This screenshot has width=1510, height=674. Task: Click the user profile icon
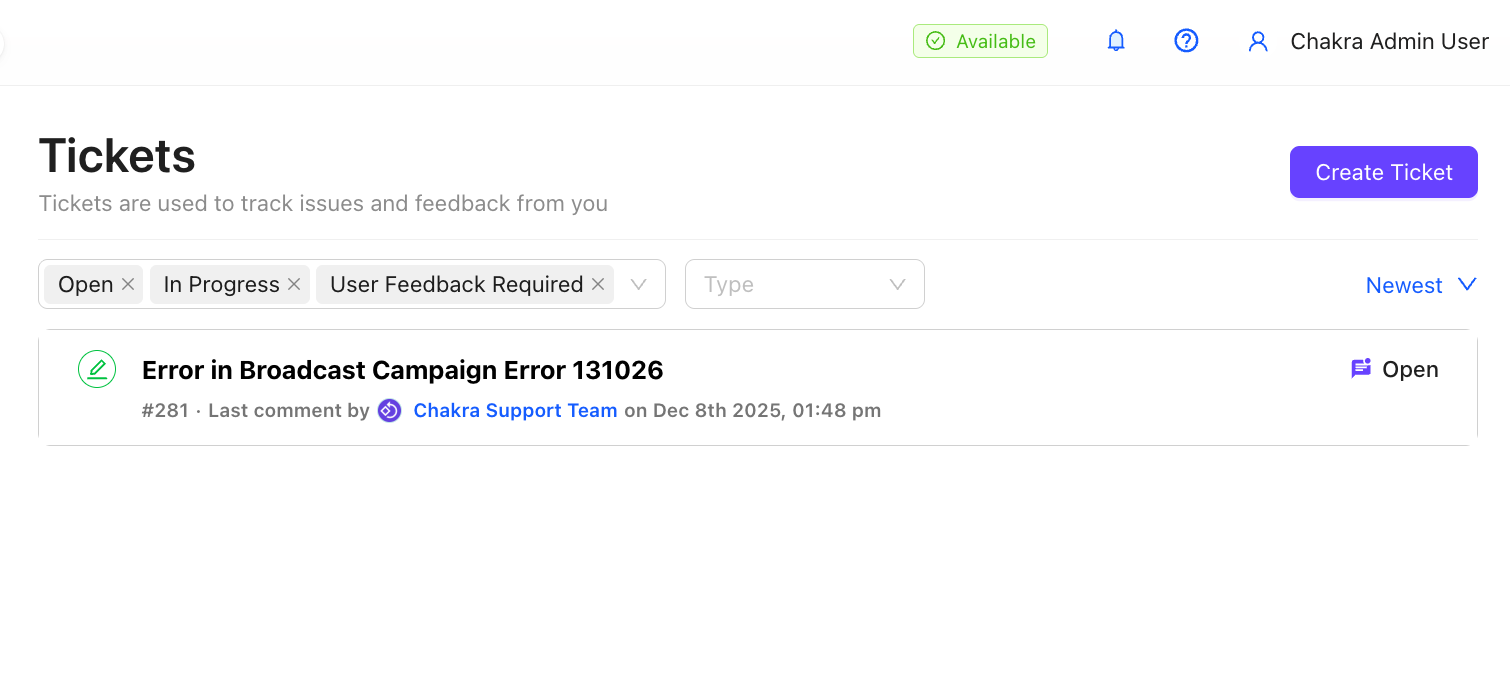[1258, 41]
